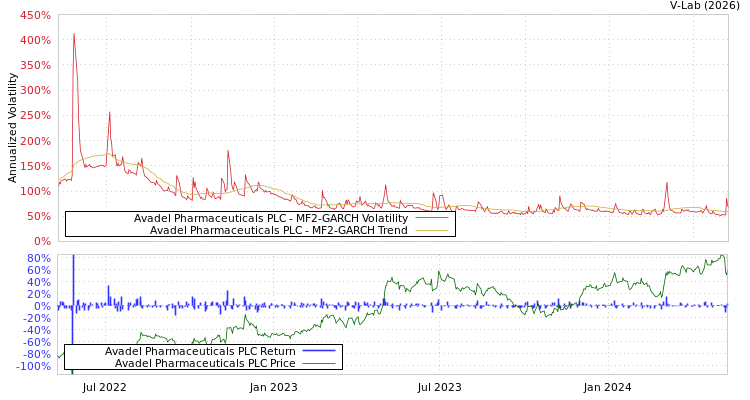The width and height of the screenshot is (750, 400).
Task: Click the 0% label on upper chart axis
Action: 41,241
